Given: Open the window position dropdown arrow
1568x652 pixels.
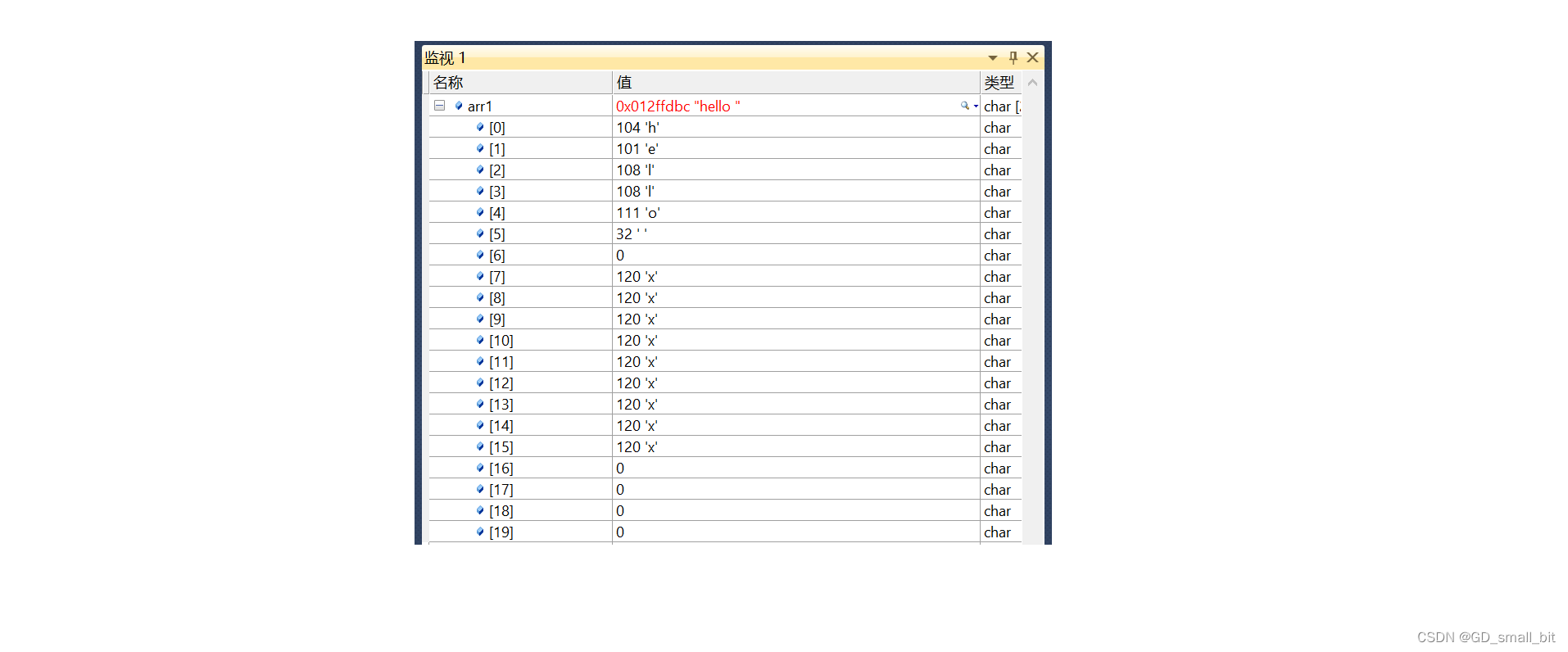Looking at the screenshot, I should tap(993, 58).
